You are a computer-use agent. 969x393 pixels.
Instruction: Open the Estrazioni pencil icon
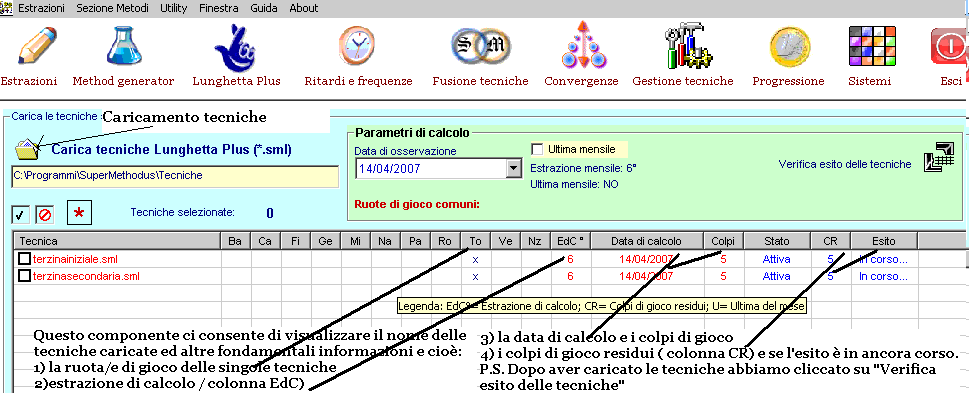[36, 46]
